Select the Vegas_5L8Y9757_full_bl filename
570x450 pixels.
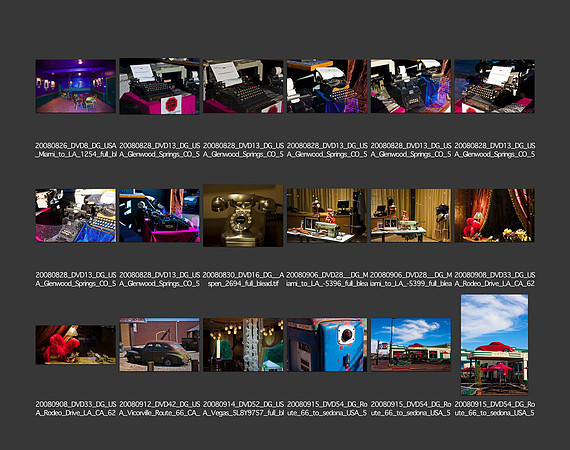click(x=243, y=409)
